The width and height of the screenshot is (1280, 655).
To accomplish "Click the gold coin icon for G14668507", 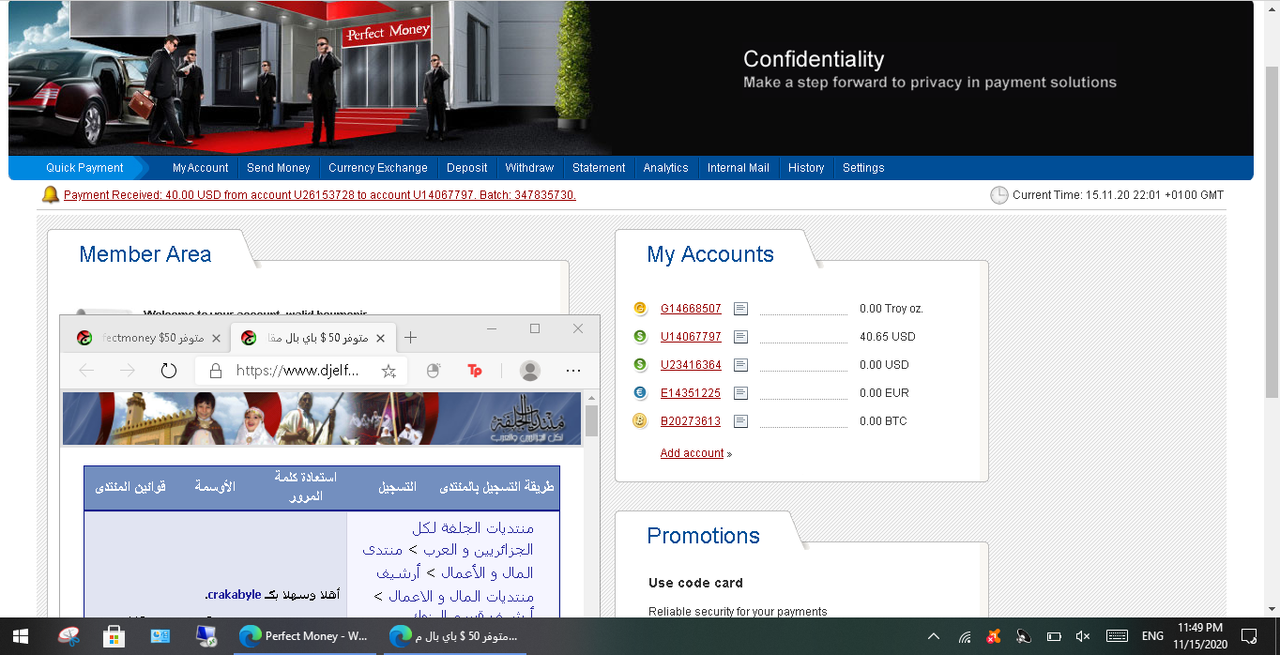I will (640, 309).
